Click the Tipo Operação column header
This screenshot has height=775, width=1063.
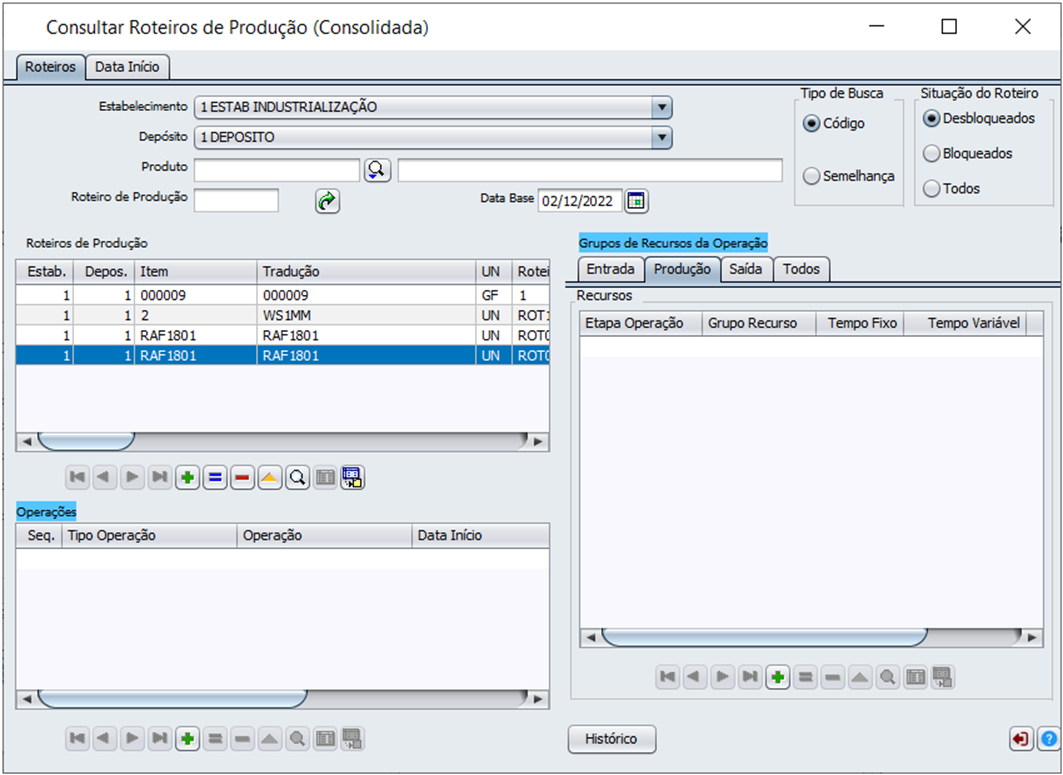coord(149,536)
